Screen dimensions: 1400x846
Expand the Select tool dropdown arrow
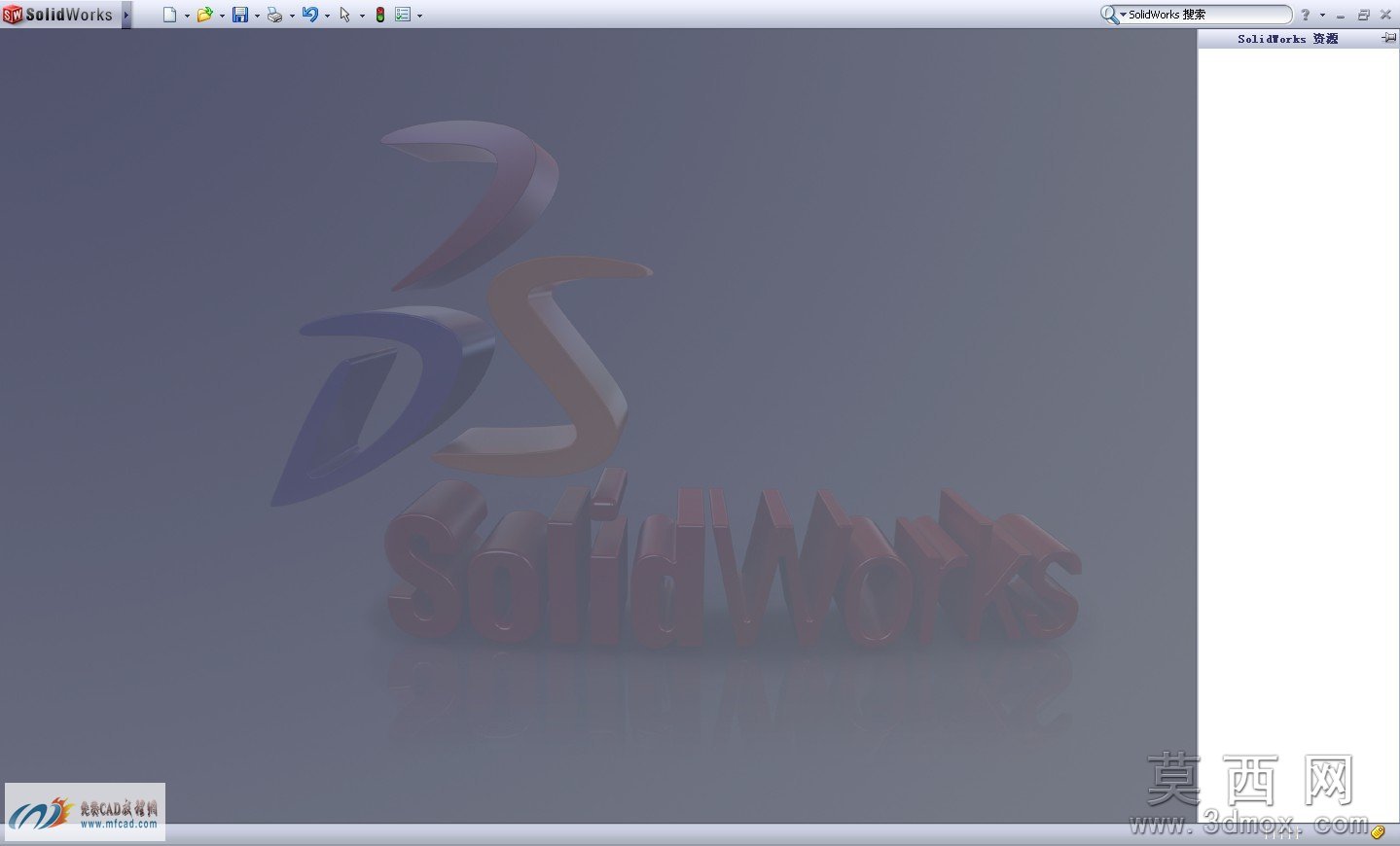pyautogui.click(x=362, y=16)
